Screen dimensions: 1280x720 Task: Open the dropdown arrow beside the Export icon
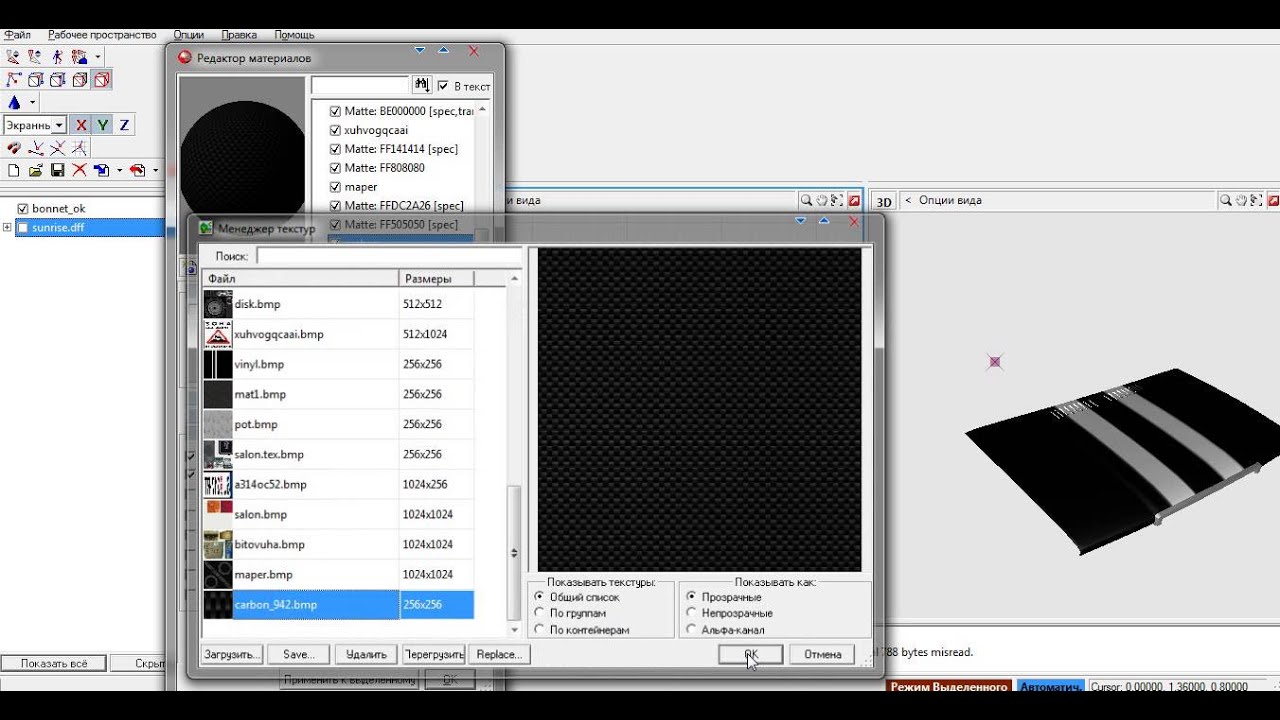click(x=155, y=171)
